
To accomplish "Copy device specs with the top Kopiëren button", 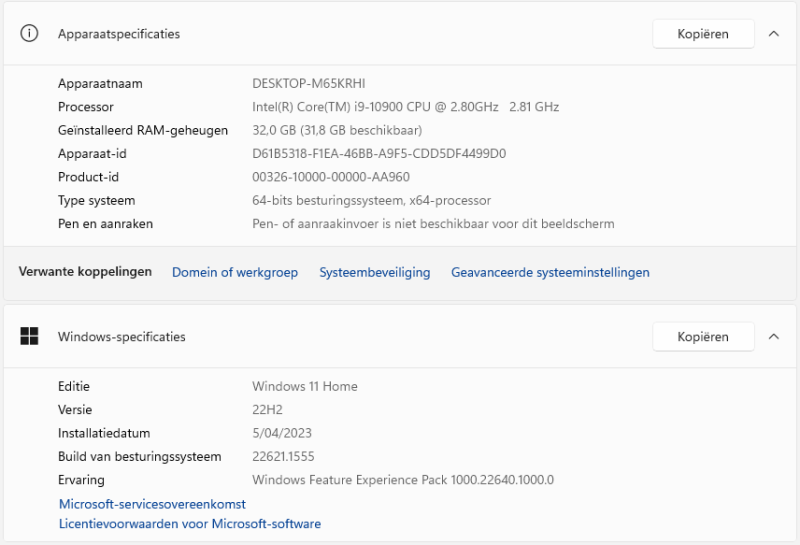I will click(702, 33).
